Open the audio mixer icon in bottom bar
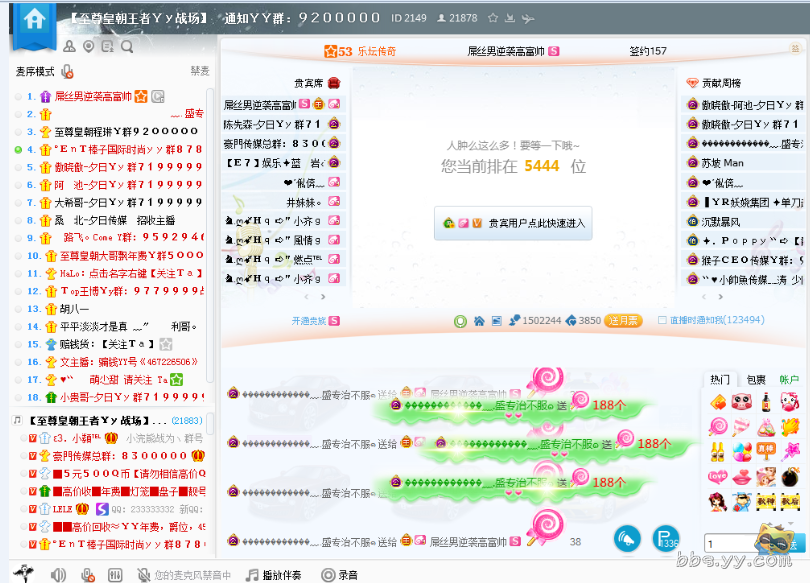This screenshot has height=583, width=810. coord(115,575)
